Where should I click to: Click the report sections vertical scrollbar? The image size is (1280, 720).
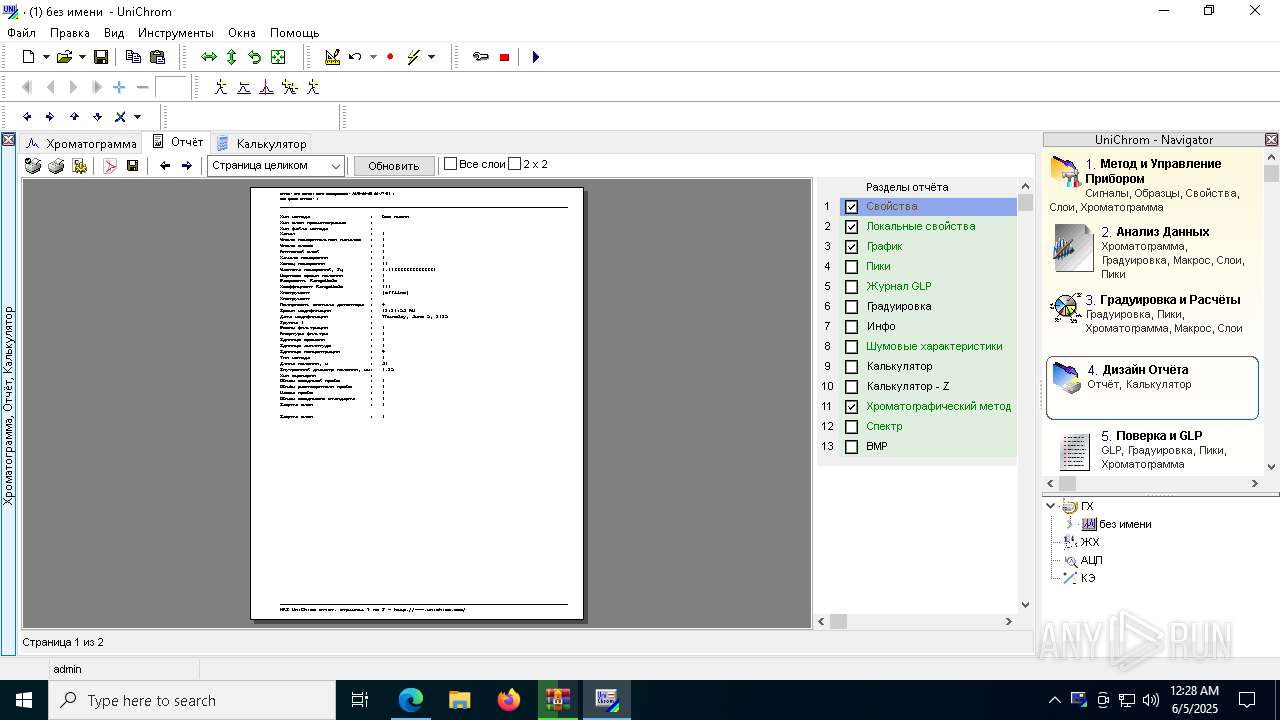pos(1025,395)
